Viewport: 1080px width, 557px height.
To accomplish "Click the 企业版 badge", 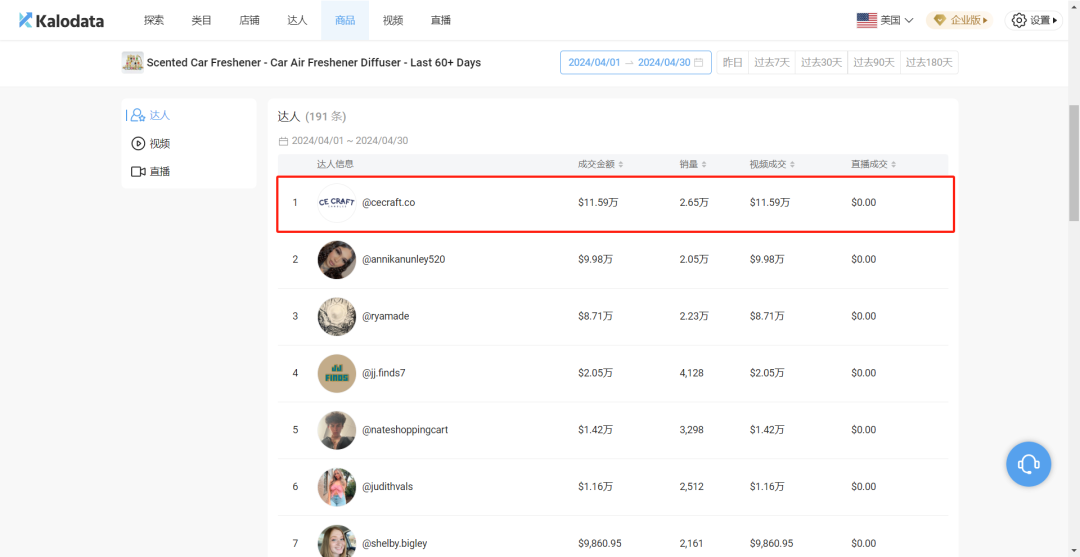I will [959, 21].
